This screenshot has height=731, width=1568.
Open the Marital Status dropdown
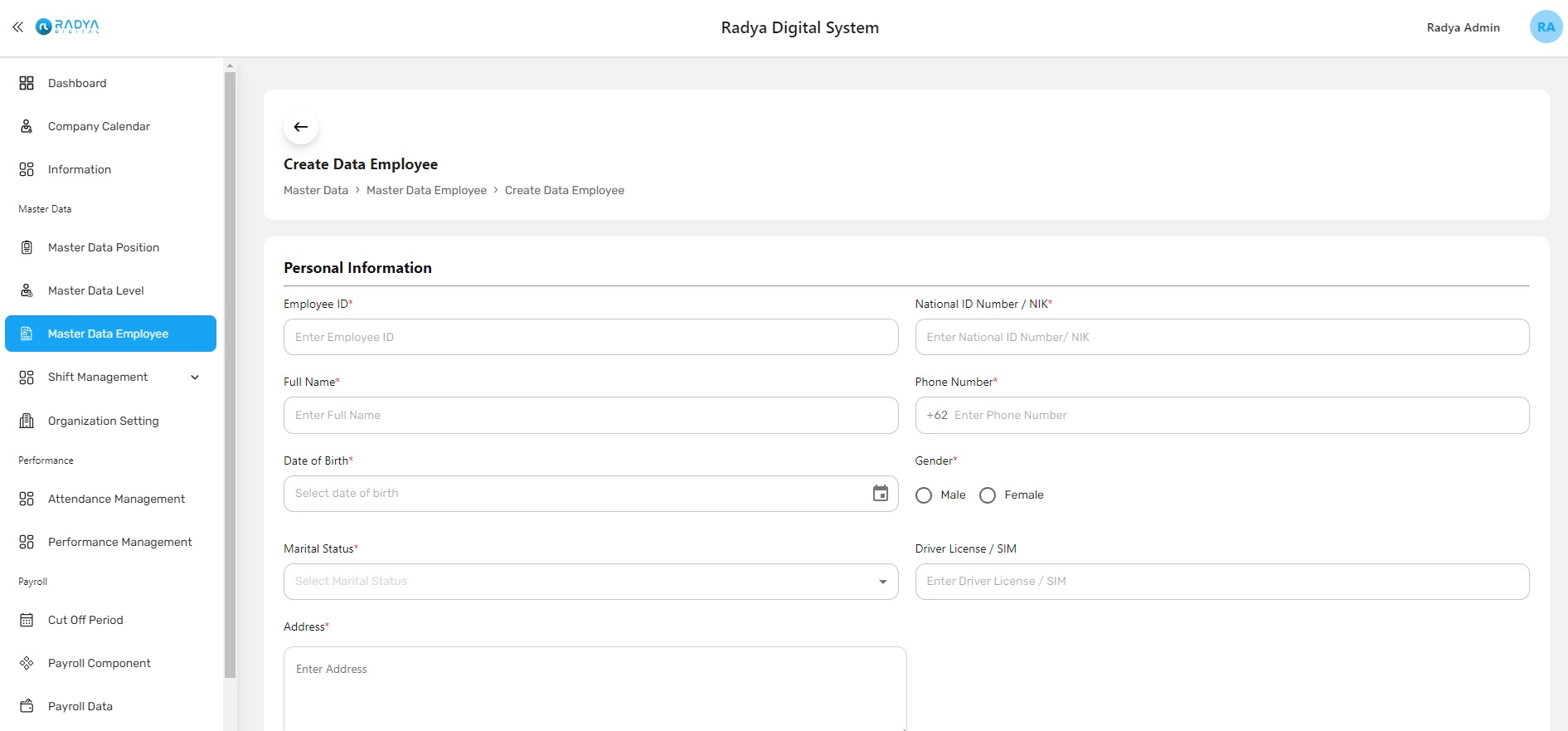(x=590, y=582)
